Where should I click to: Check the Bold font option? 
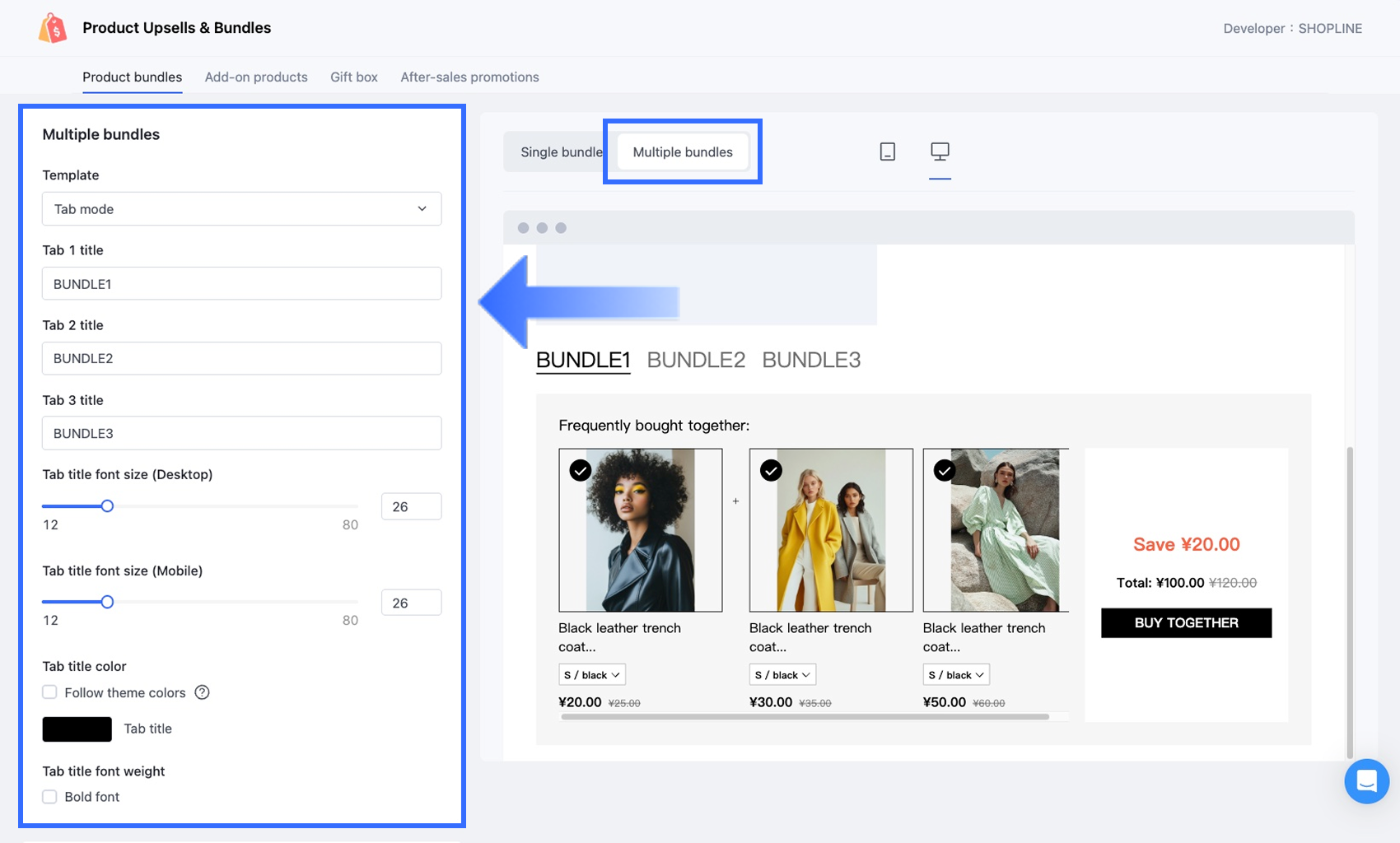click(50, 797)
